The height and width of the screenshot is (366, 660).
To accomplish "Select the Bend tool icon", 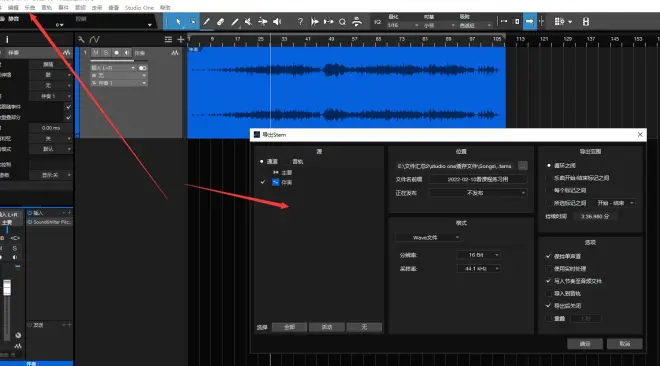I will (x=263, y=21).
